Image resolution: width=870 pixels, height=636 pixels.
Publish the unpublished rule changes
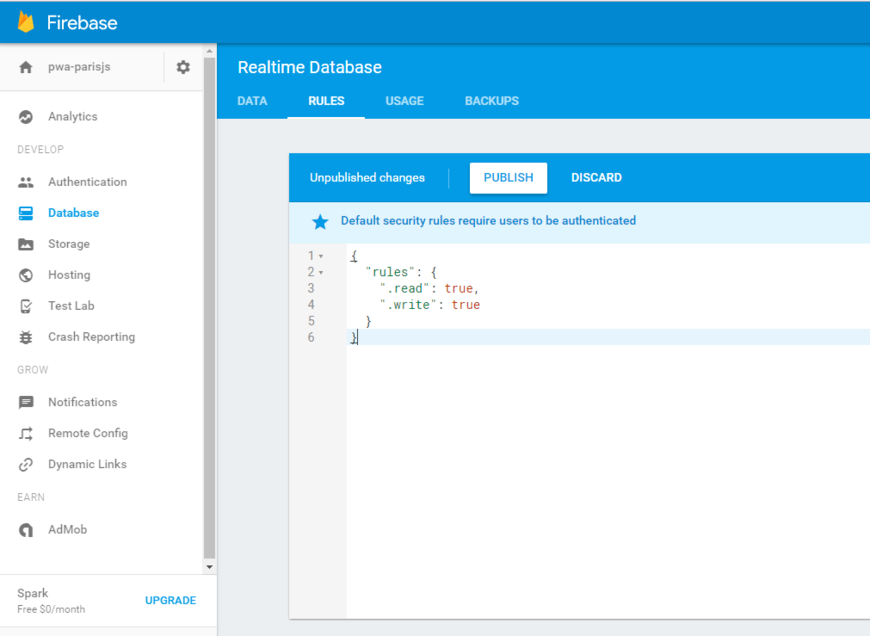[508, 178]
